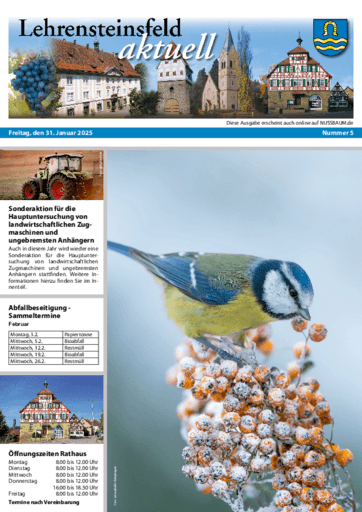Click the Freitag hours "8.00 bis 12.00 Uhr"

77,494
